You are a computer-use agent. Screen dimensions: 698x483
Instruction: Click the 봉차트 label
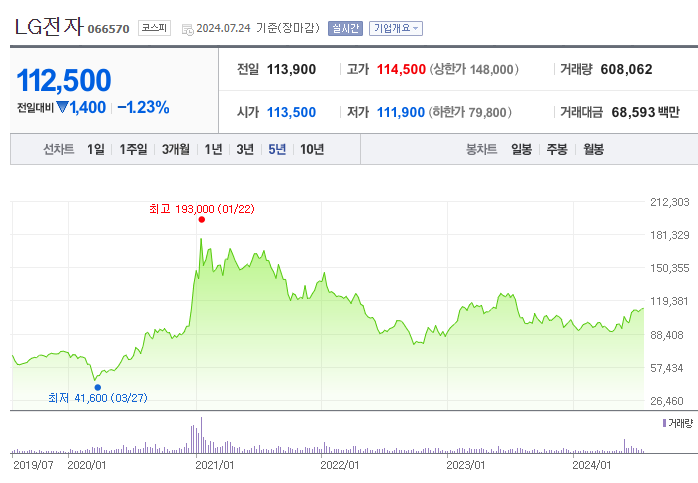click(481, 149)
